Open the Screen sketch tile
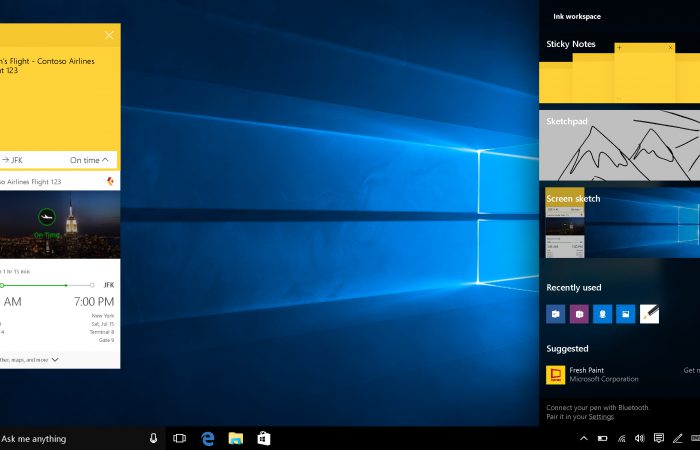The height and width of the screenshot is (450, 700). [620, 222]
